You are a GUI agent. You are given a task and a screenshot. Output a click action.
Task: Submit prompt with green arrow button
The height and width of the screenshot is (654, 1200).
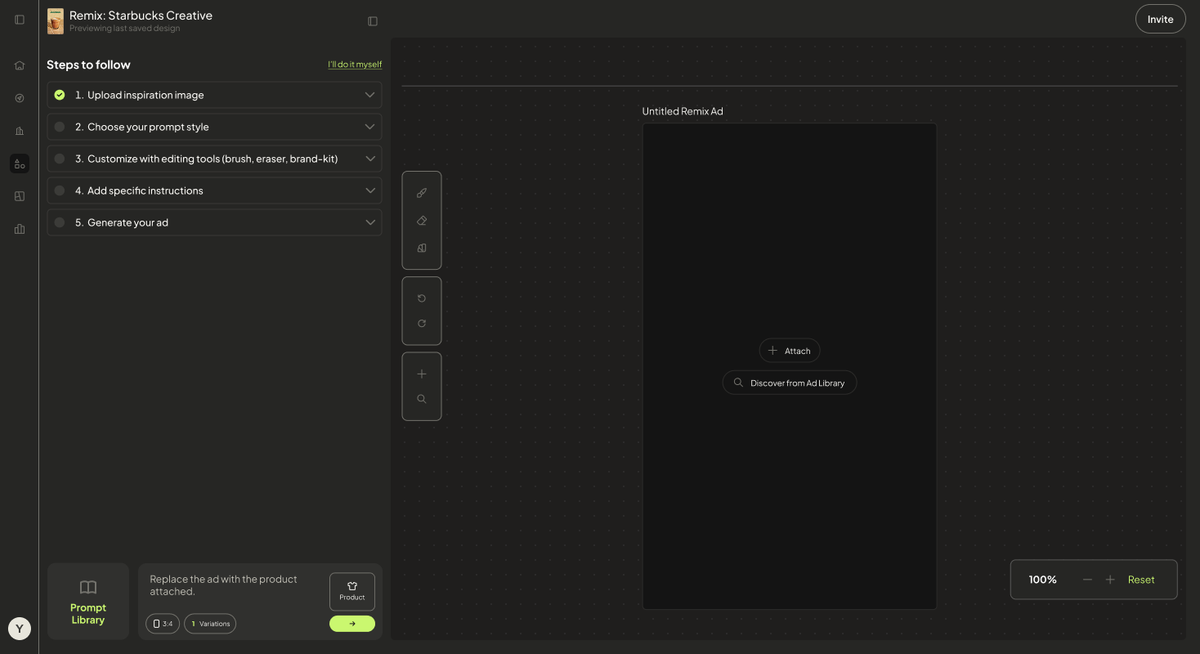point(352,624)
